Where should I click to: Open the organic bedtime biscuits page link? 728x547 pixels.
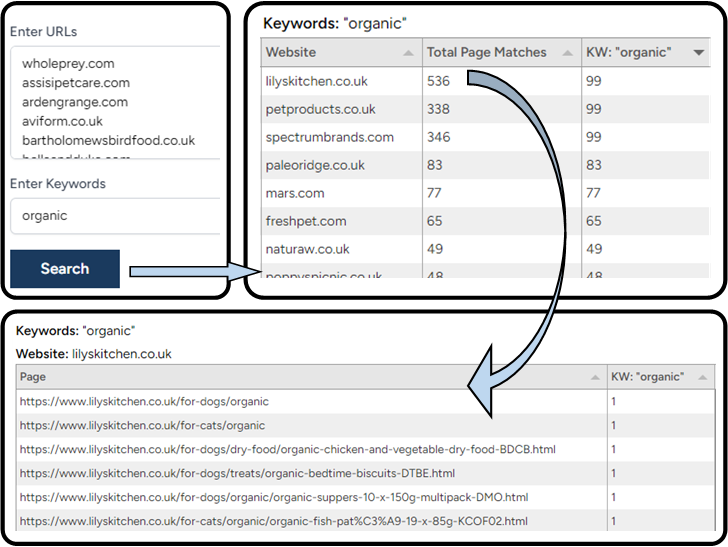click(237, 473)
